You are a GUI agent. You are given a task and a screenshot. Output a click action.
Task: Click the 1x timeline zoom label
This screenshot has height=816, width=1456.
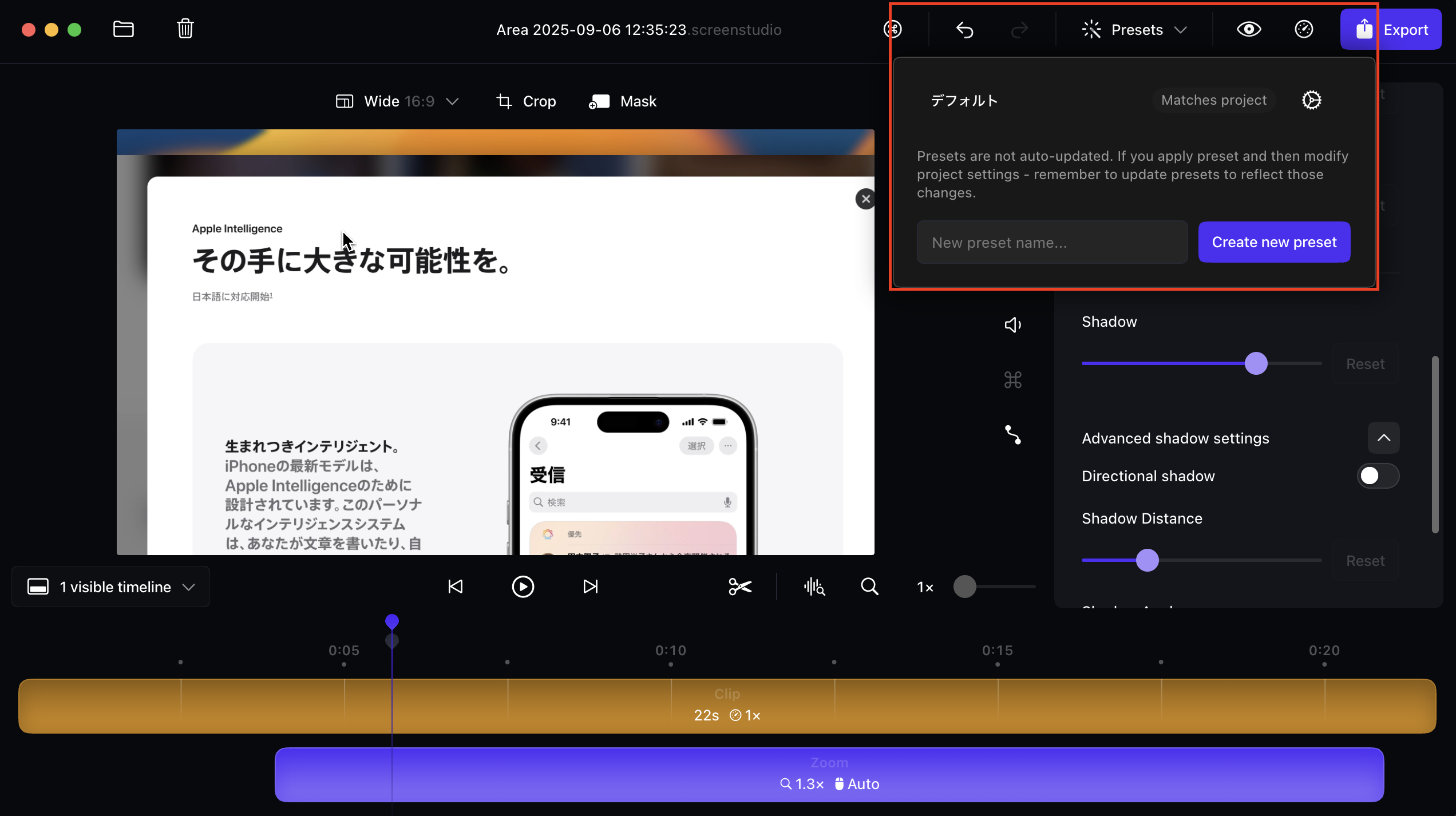[x=925, y=587]
